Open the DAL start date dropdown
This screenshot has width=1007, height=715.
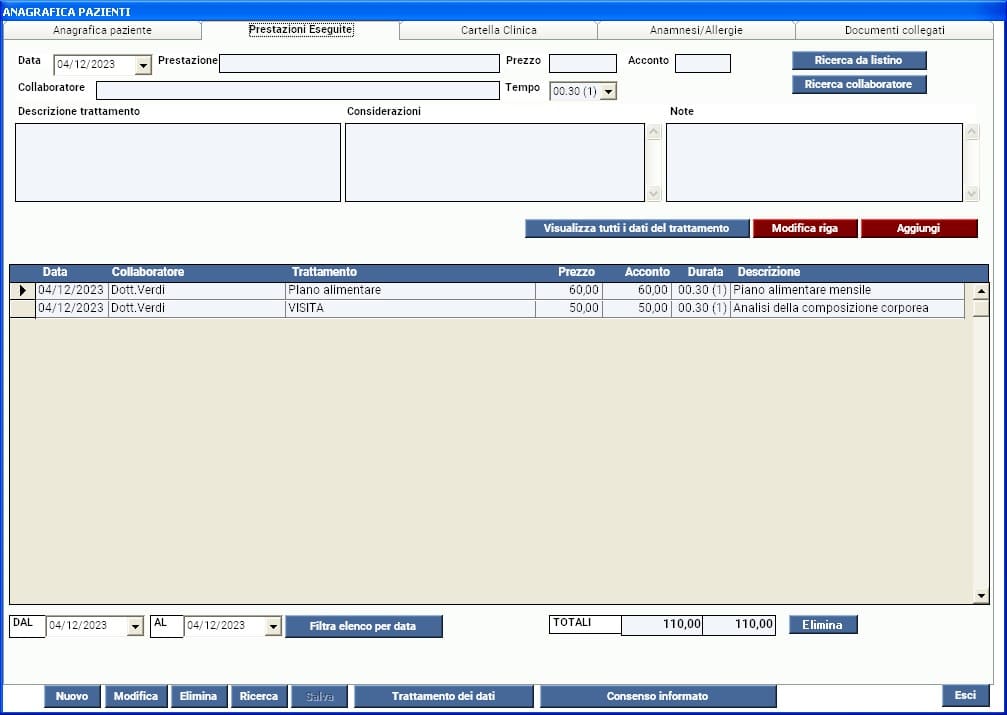136,626
